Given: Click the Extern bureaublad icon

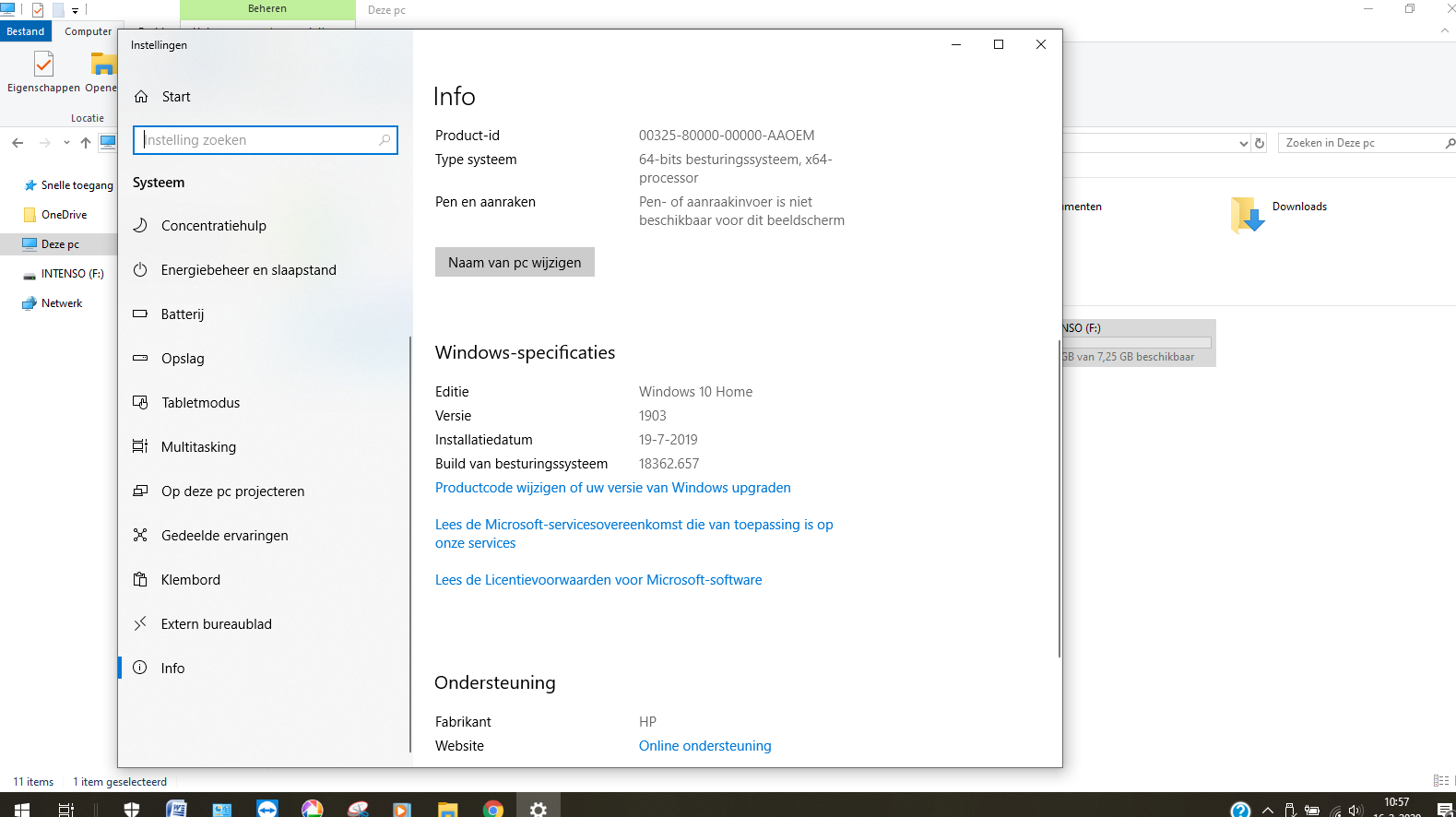Looking at the screenshot, I should tap(140, 623).
